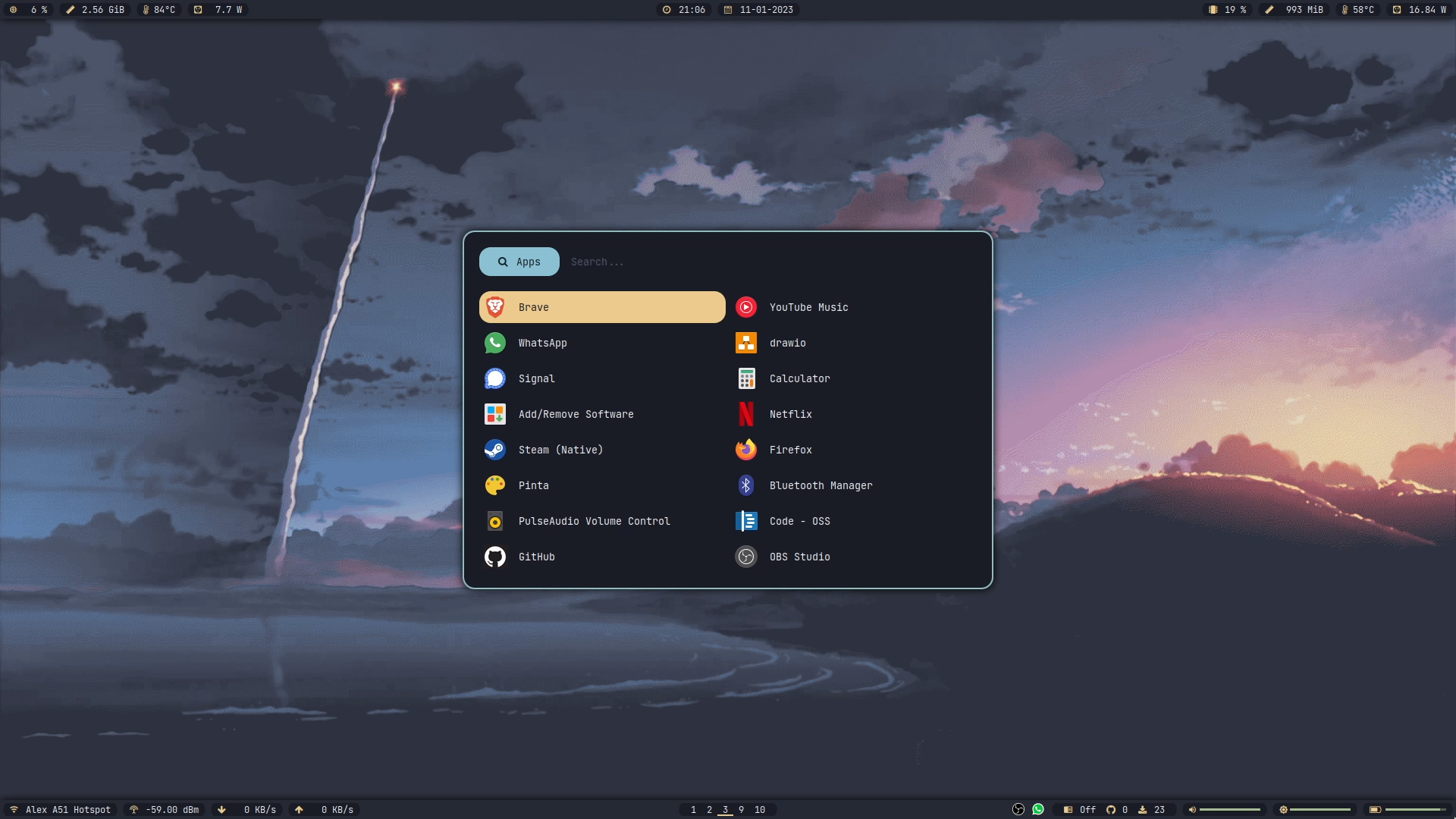Switch to workspace 10

pyautogui.click(x=760, y=810)
